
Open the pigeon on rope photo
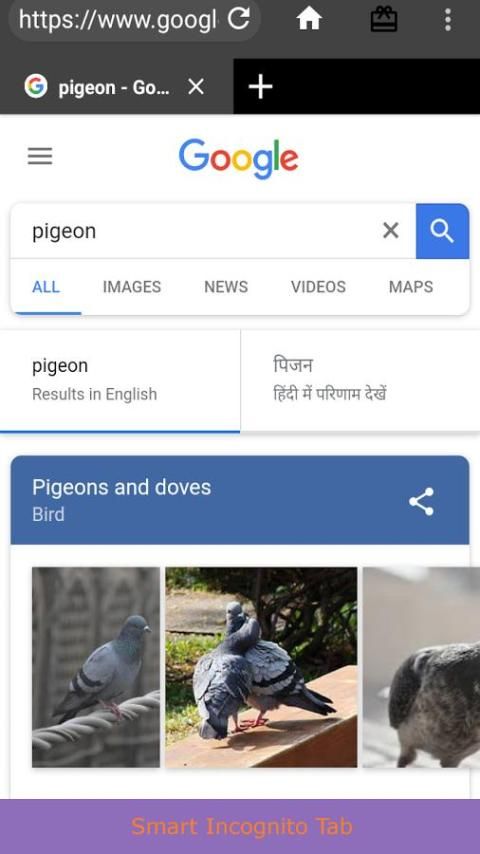(x=96, y=667)
